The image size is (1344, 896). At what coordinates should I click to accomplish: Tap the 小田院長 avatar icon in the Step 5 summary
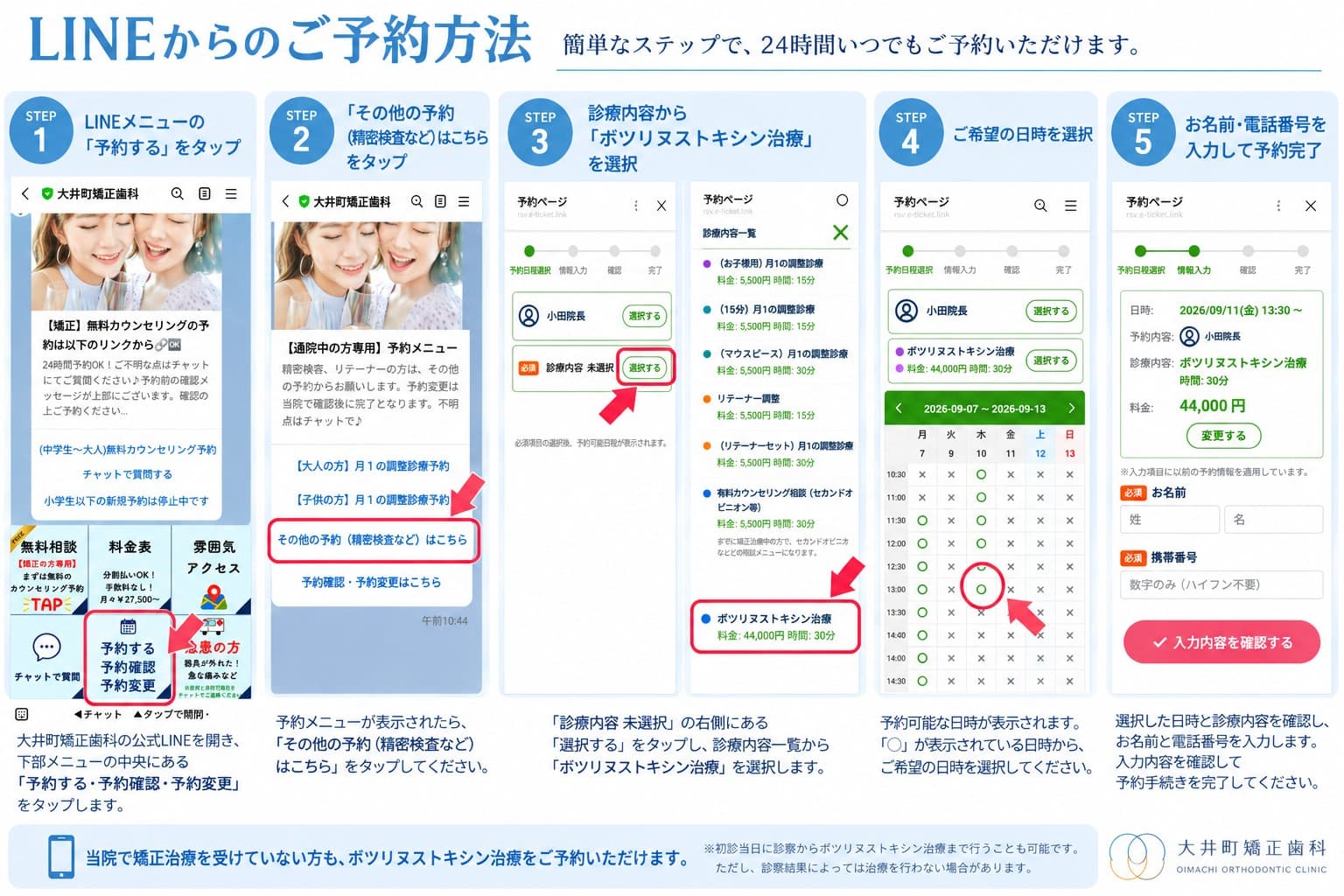coord(1189,336)
